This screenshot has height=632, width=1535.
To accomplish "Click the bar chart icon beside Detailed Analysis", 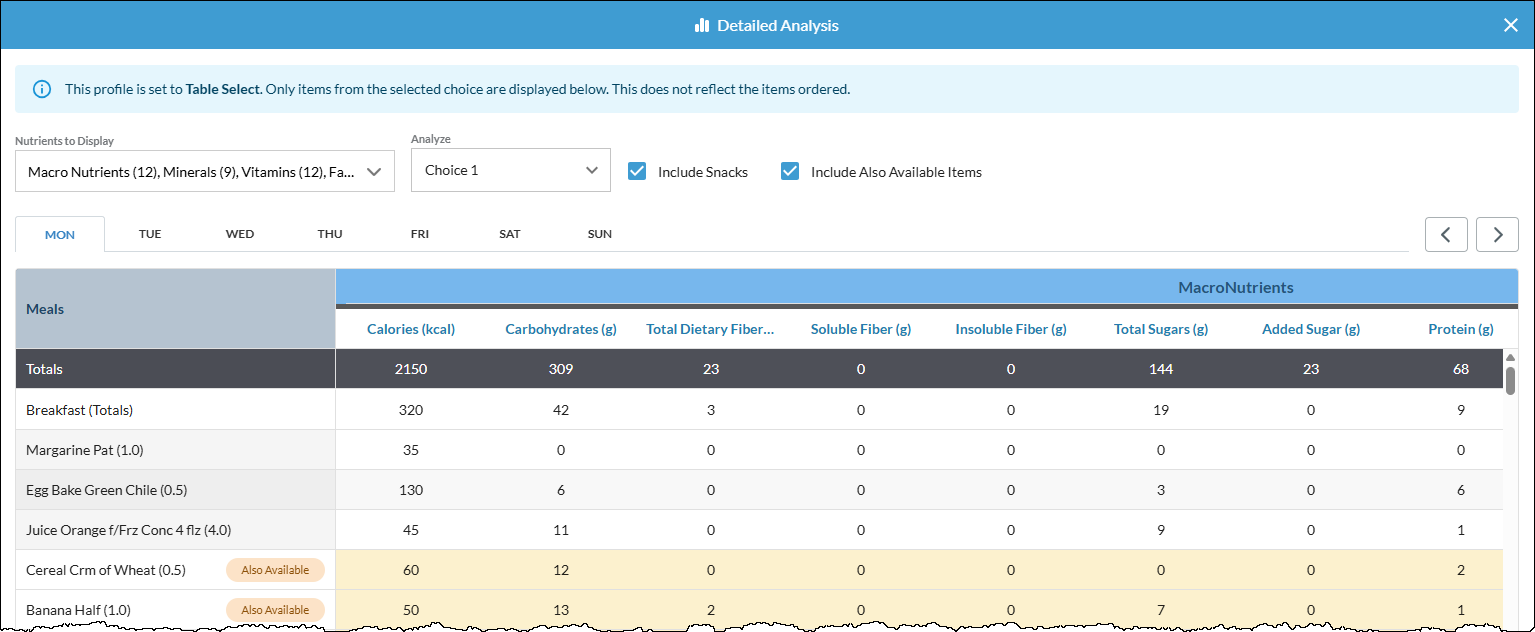I will (x=702, y=25).
